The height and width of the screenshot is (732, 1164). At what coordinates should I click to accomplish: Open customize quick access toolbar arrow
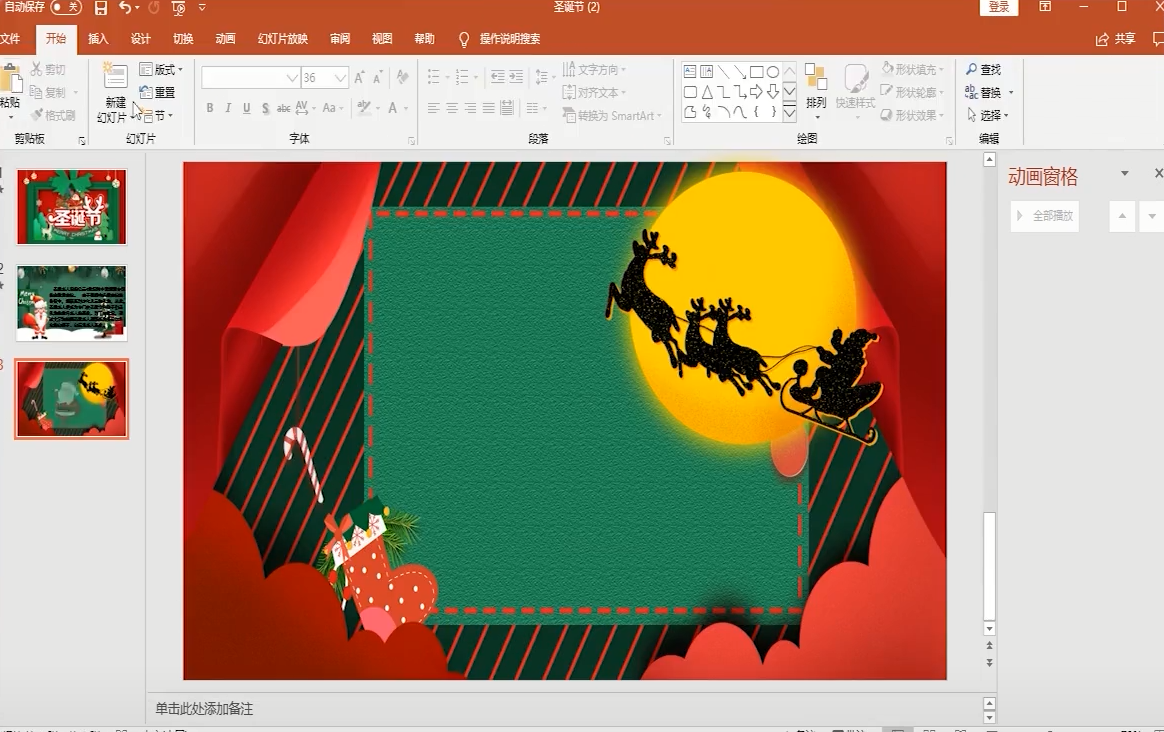point(202,8)
